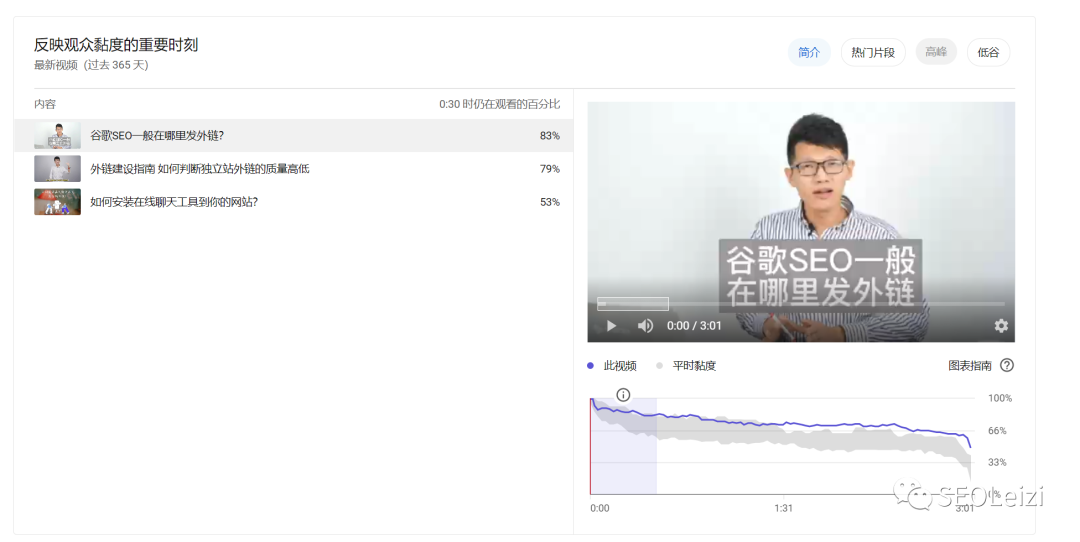Click the 图表指南 link

(970, 366)
